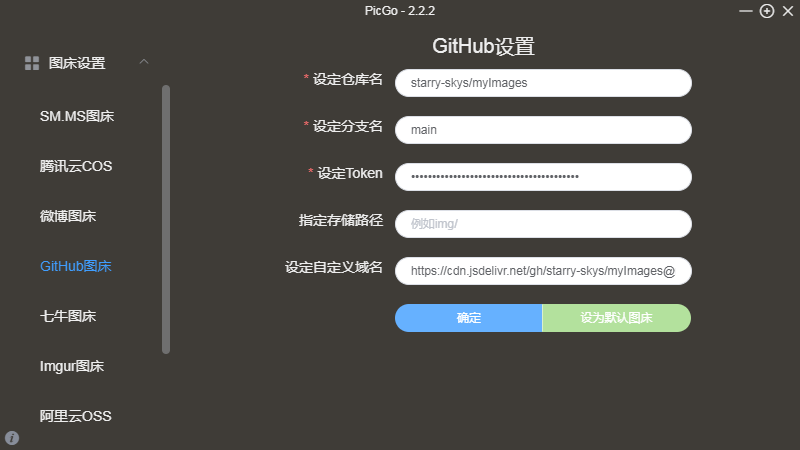Viewport: 800px width, 450px height.
Task: Focus the 设定仓库名 input field
Action: 543,83
